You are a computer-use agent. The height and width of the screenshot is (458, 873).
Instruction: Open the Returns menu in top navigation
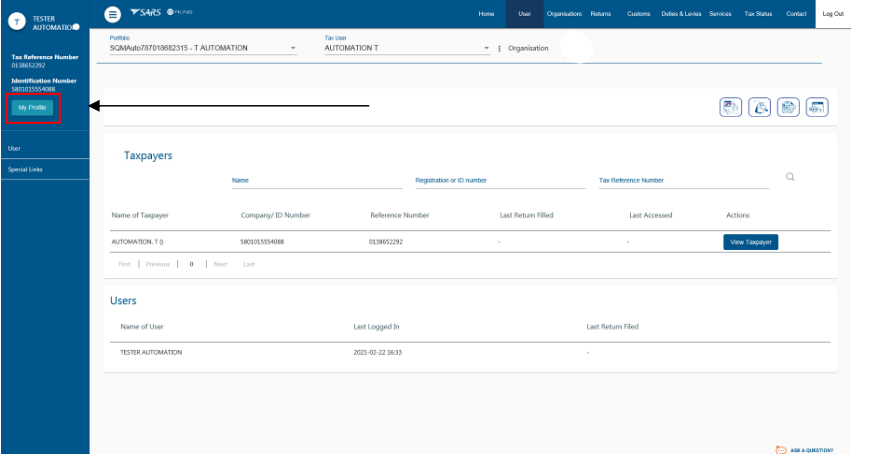click(600, 13)
